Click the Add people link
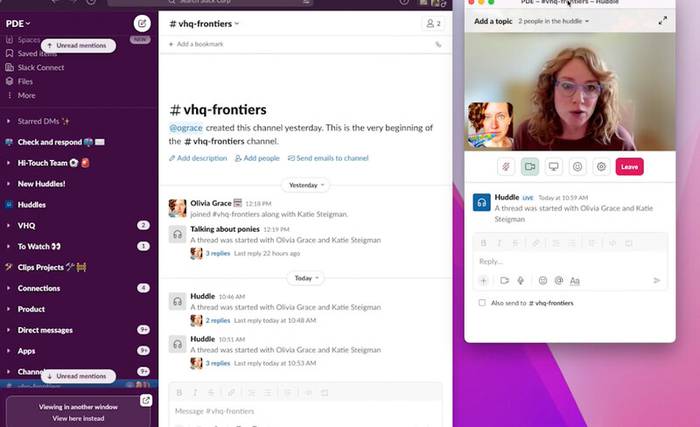Viewport: 700px width, 427px height. click(257, 158)
